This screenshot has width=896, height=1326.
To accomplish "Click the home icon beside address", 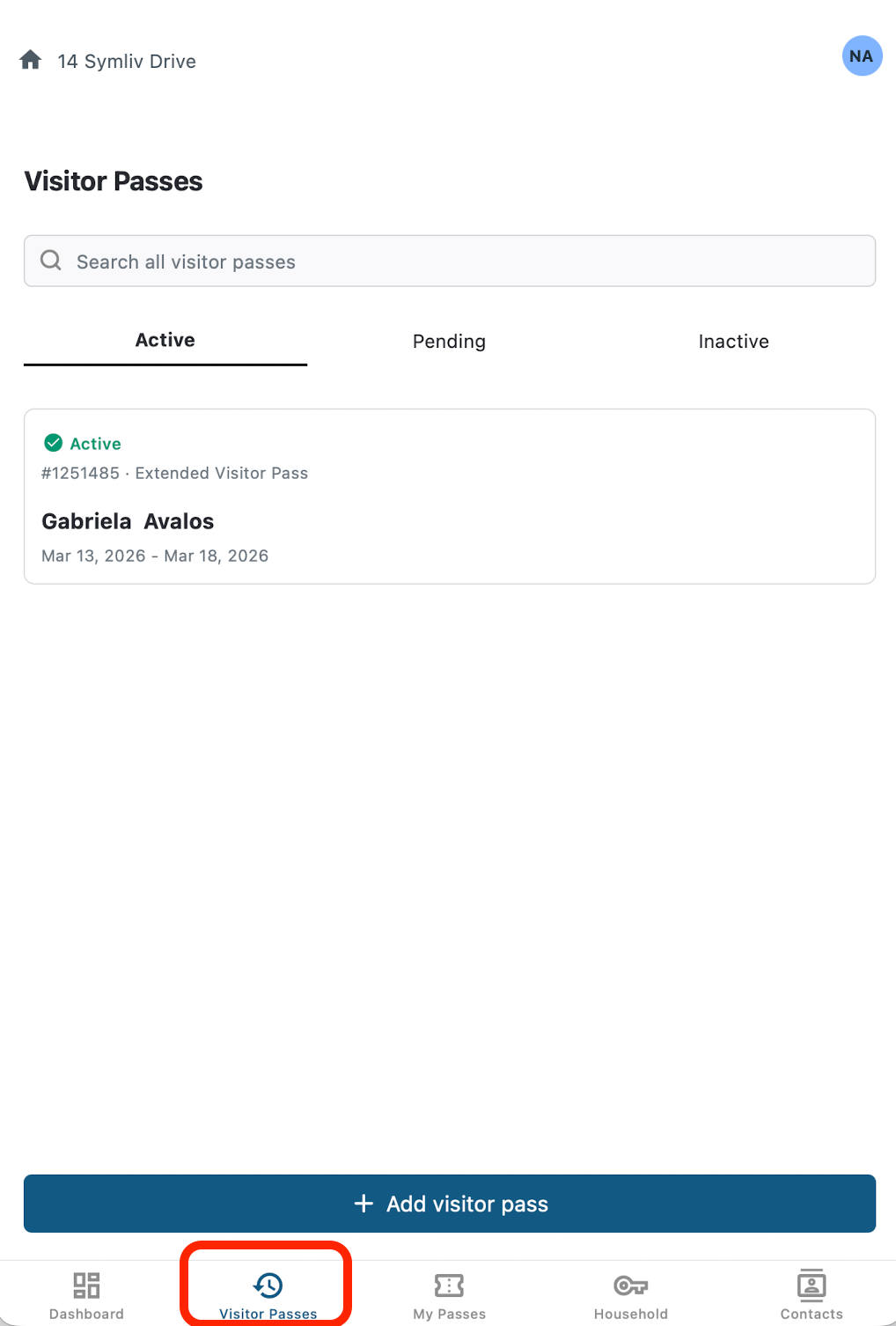I will tap(31, 60).
